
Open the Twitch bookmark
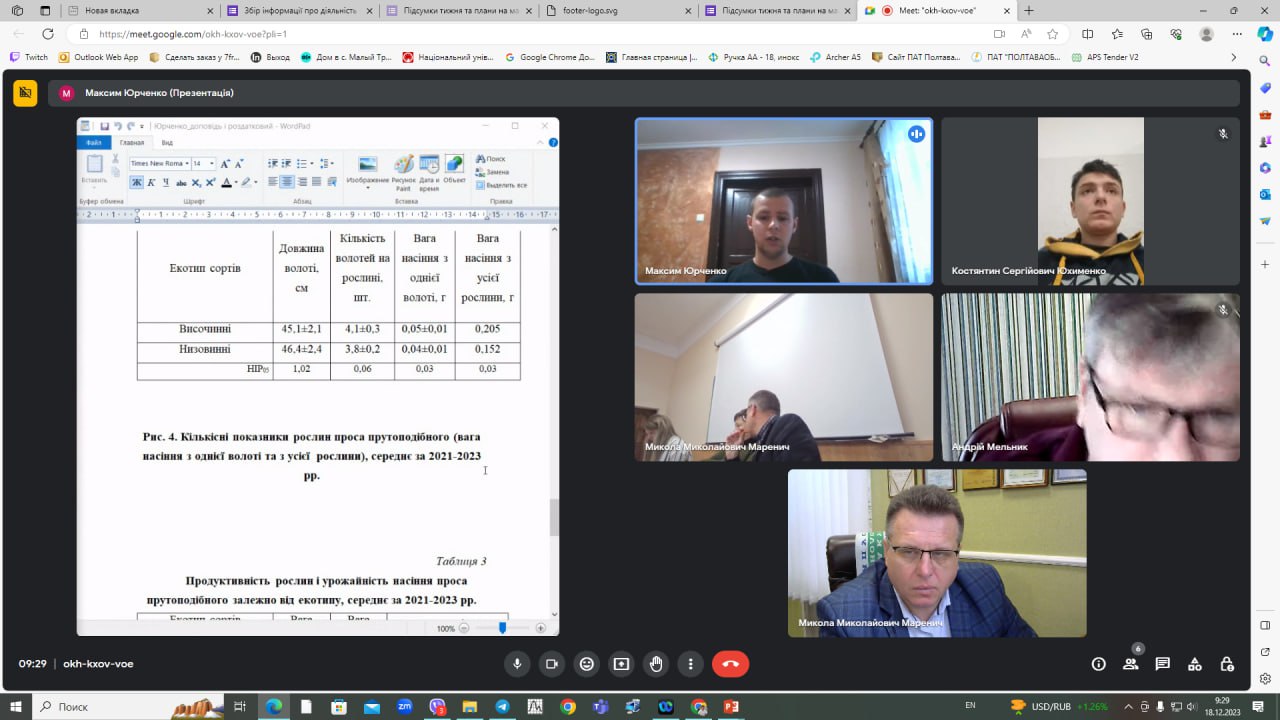(x=28, y=57)
